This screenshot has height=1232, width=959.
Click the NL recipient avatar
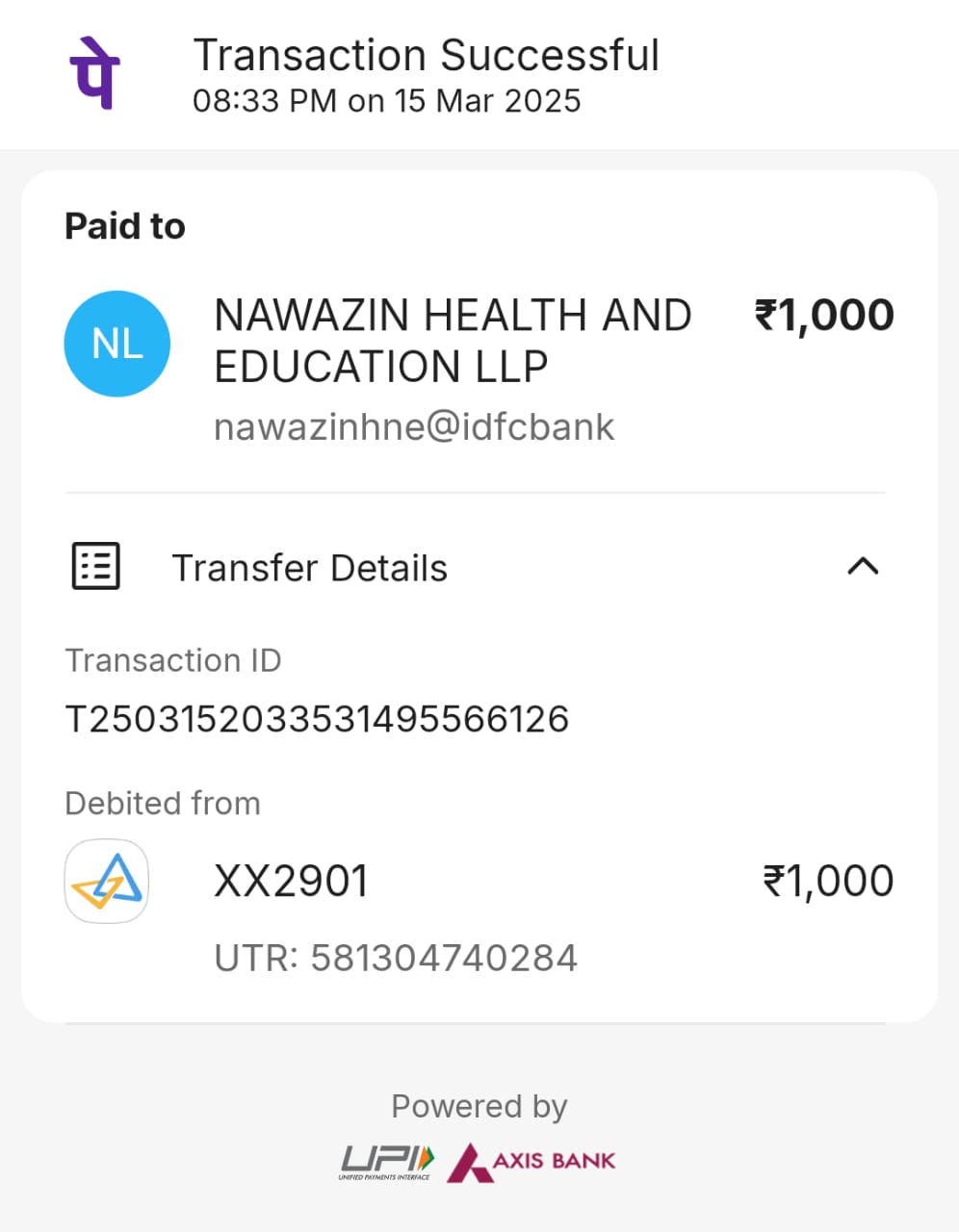[x=117, y=344]
